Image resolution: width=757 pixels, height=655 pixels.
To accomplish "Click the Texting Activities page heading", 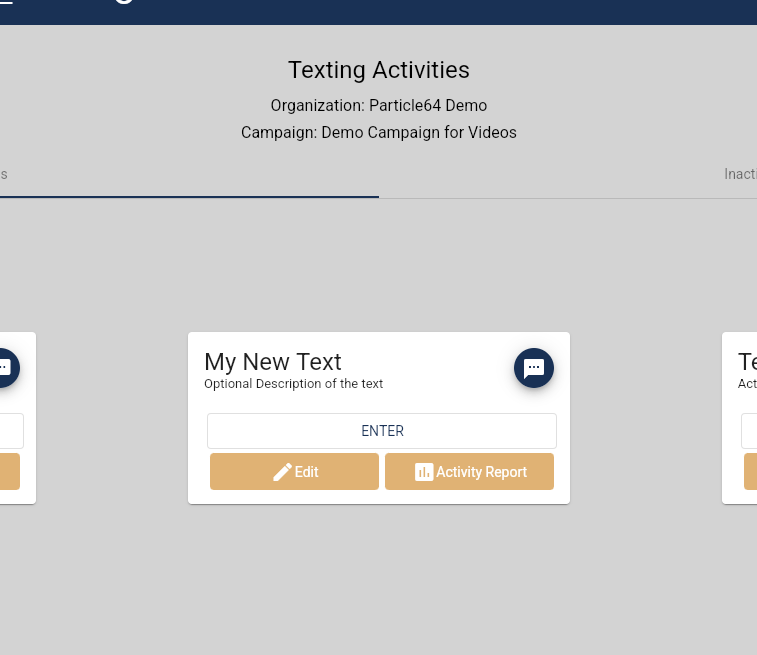I will [x=378, y=70].
